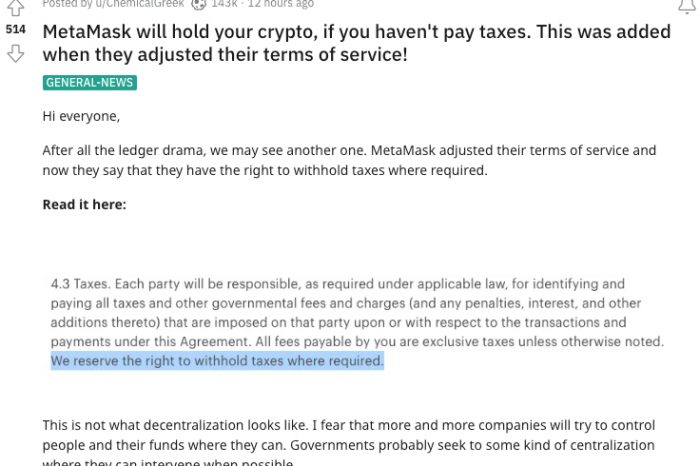
Task: Open u/ChemicalGreek's profile
Action: 140,4
